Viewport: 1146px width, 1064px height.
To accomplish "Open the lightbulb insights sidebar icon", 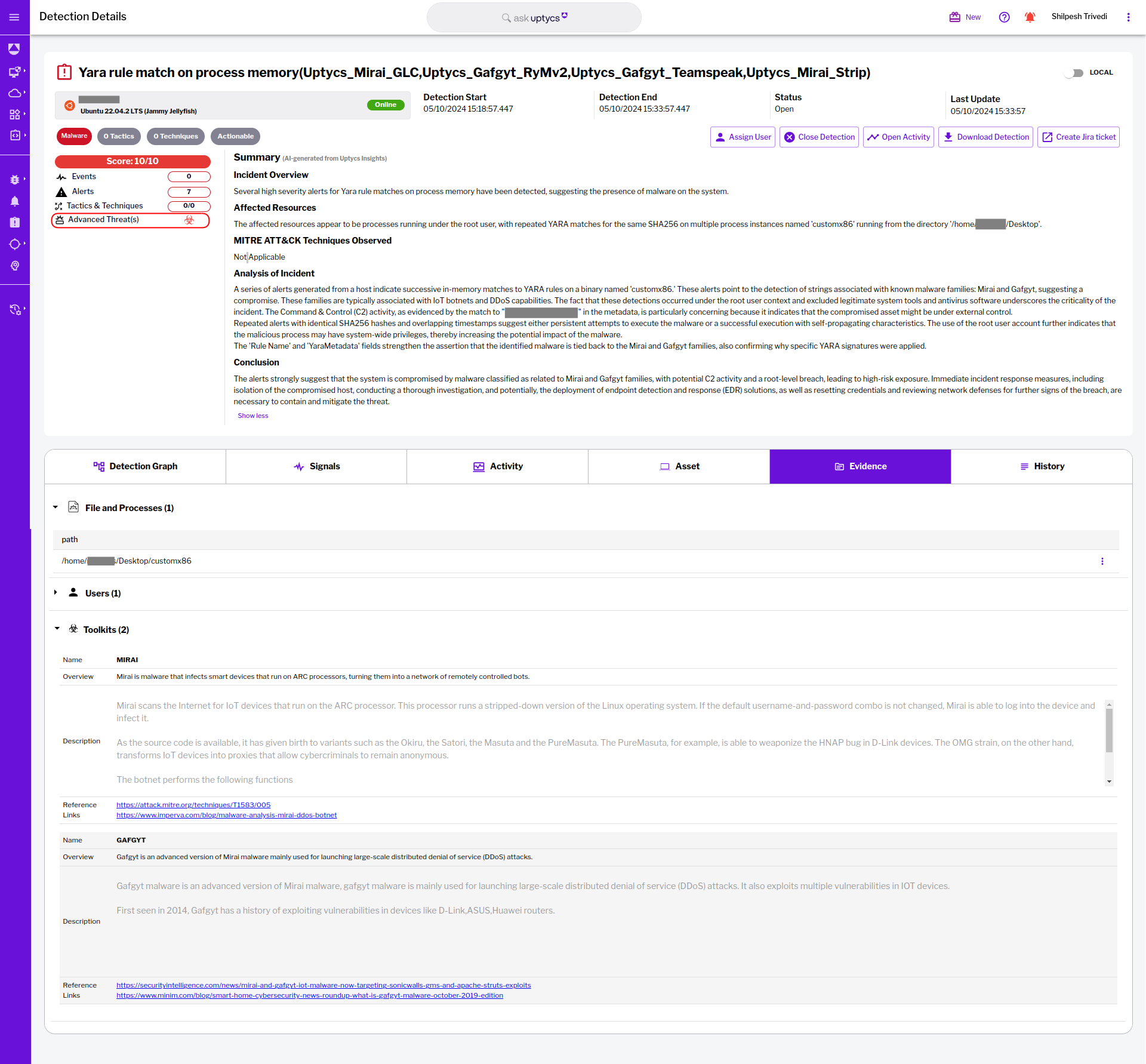I will pyautogui.click(x=14, y=266).
